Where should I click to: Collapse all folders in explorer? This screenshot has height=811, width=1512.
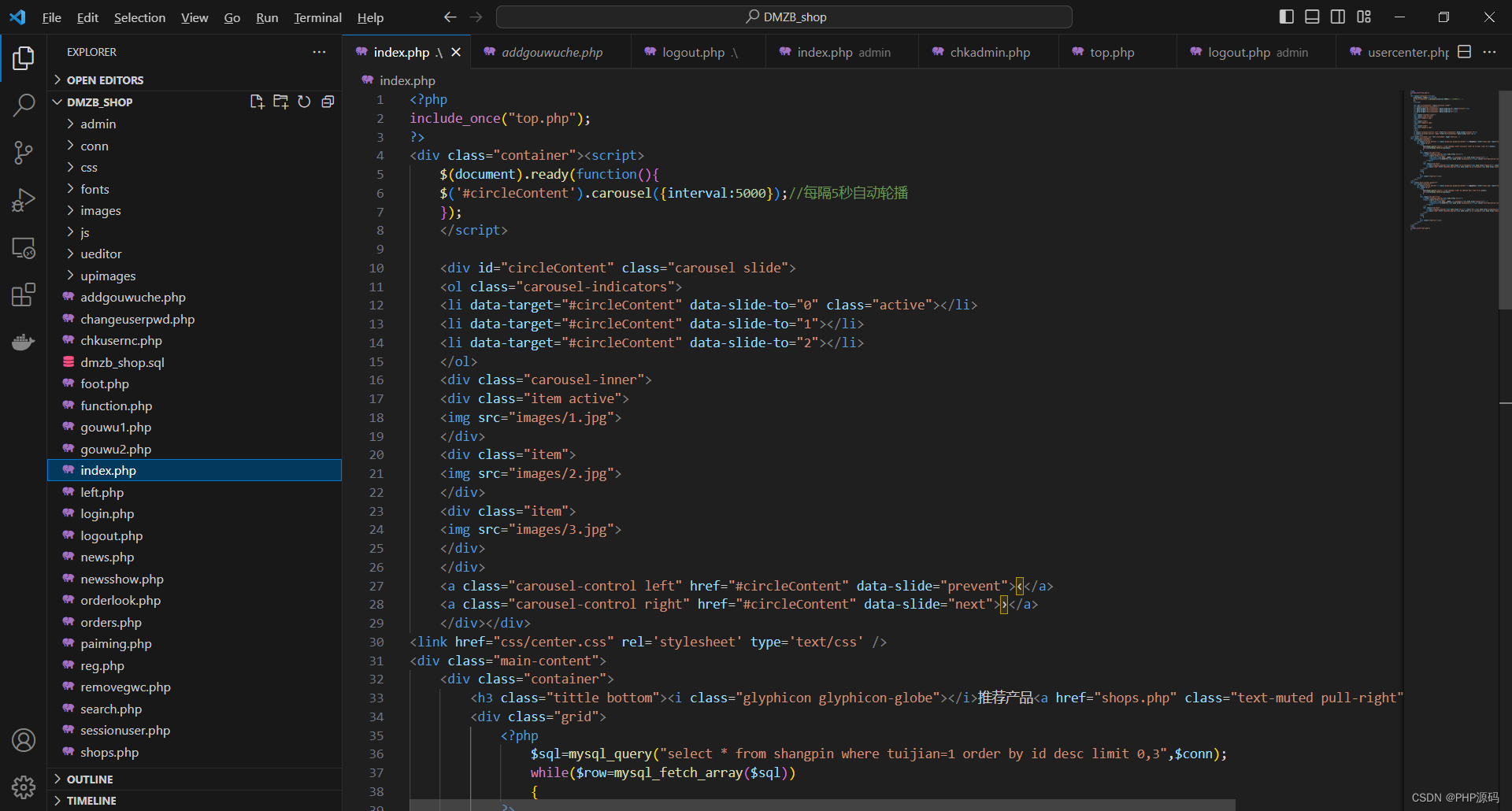328,102
